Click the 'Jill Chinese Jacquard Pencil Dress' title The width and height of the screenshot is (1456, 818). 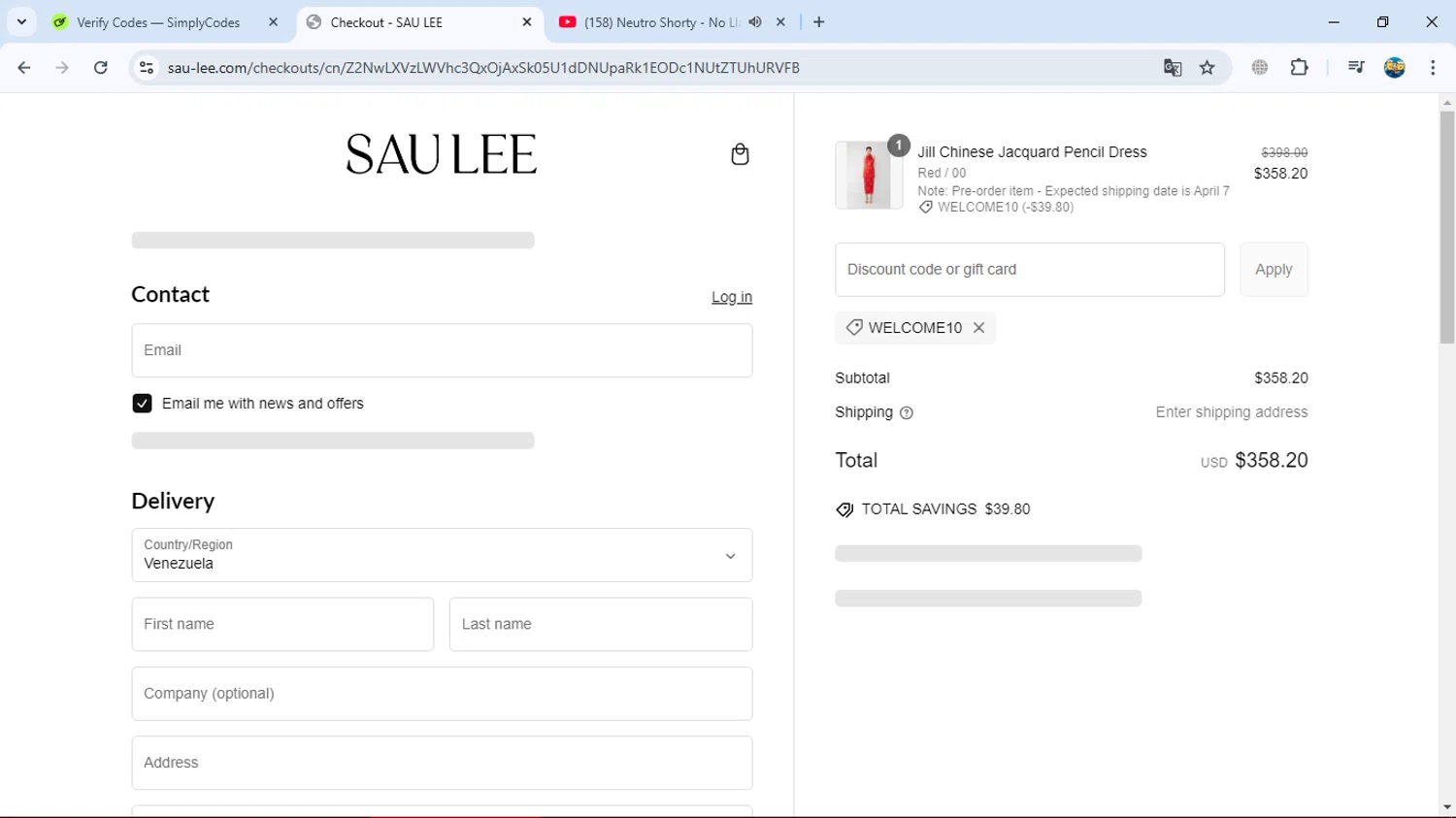(1032, 152)
